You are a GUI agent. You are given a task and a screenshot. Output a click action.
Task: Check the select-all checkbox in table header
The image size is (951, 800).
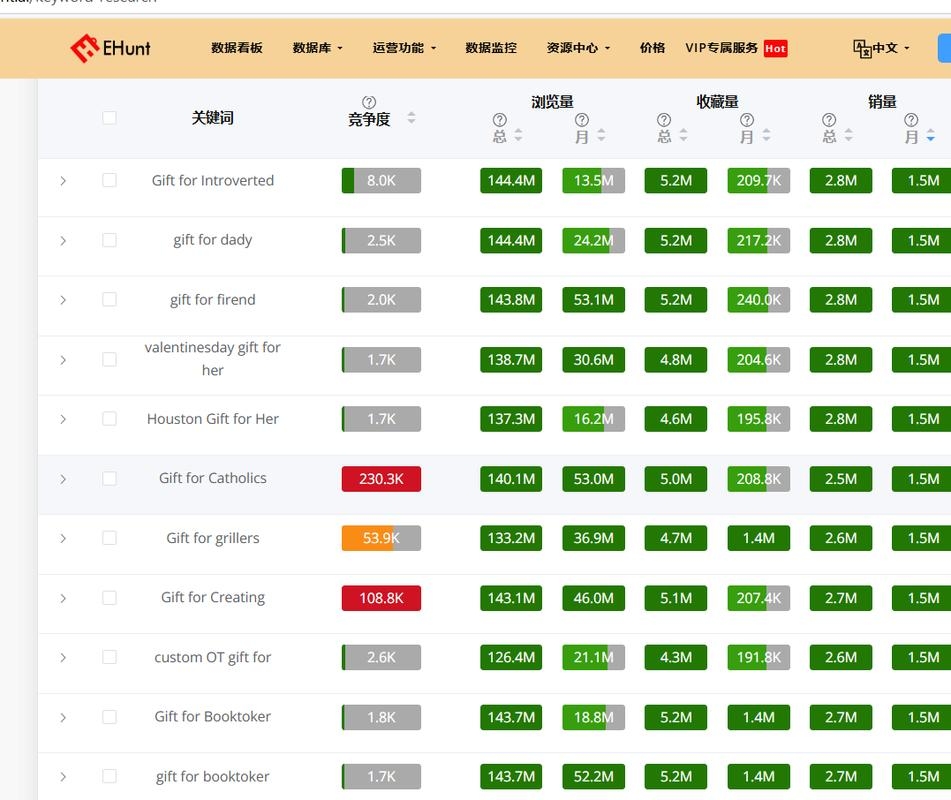click(109, 117)
